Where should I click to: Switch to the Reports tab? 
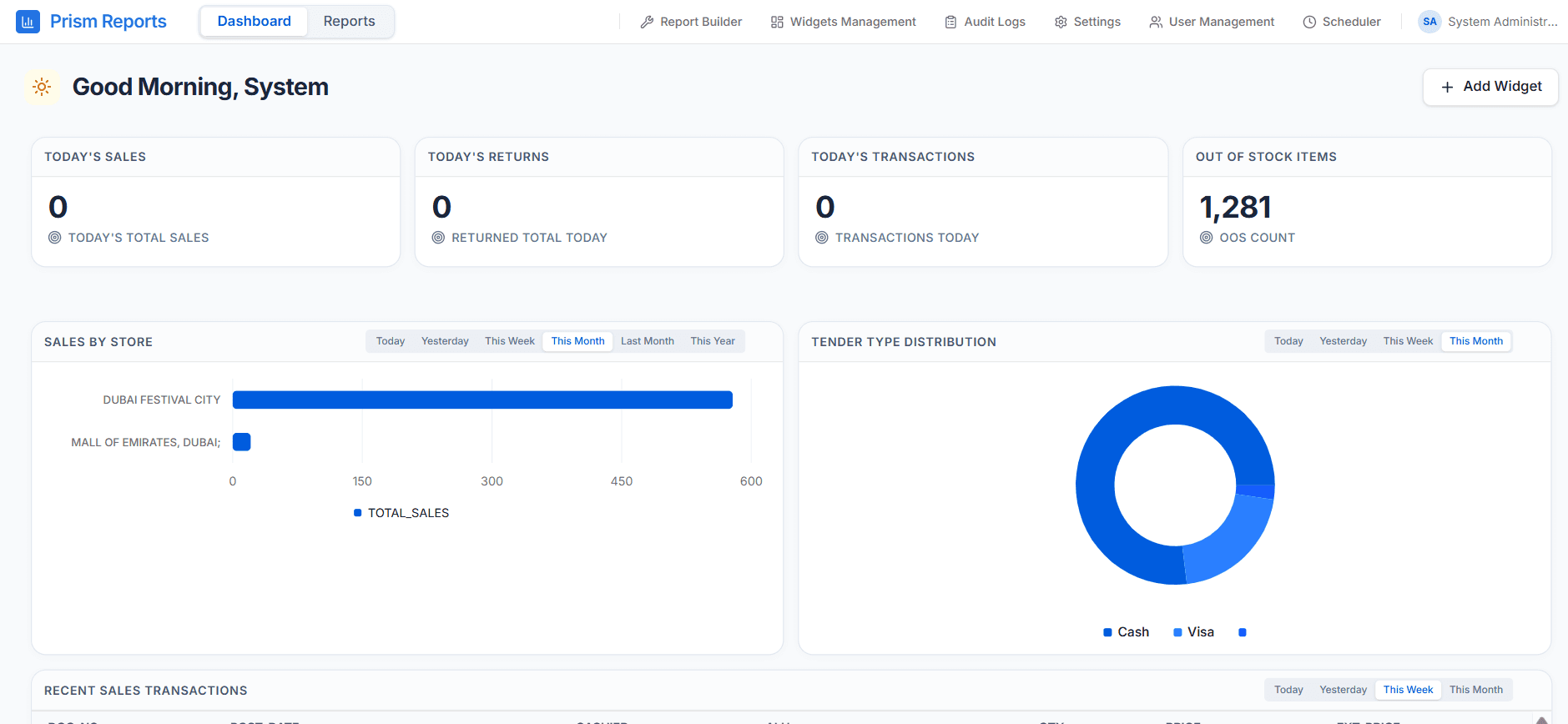(x=350, y=22)
